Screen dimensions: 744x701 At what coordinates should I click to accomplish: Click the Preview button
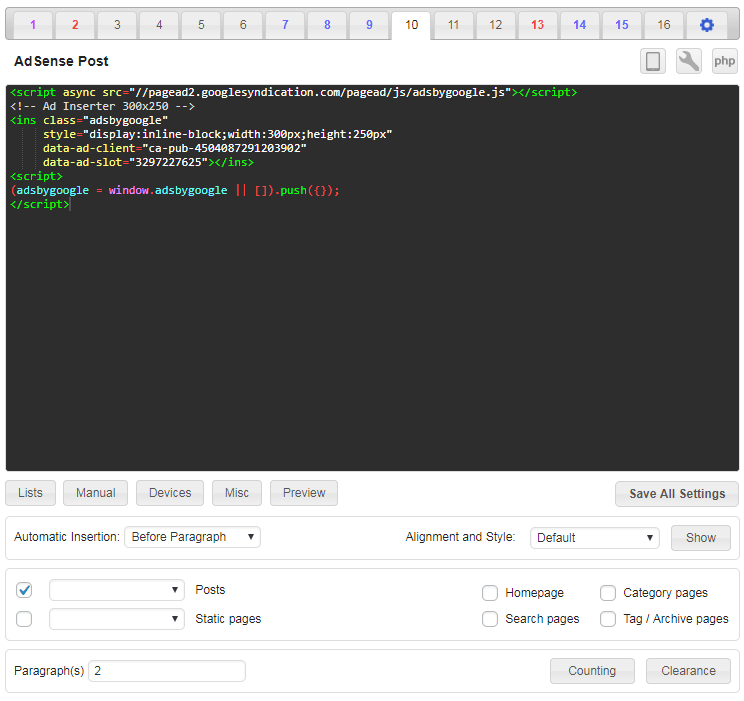tap(304, 493)
